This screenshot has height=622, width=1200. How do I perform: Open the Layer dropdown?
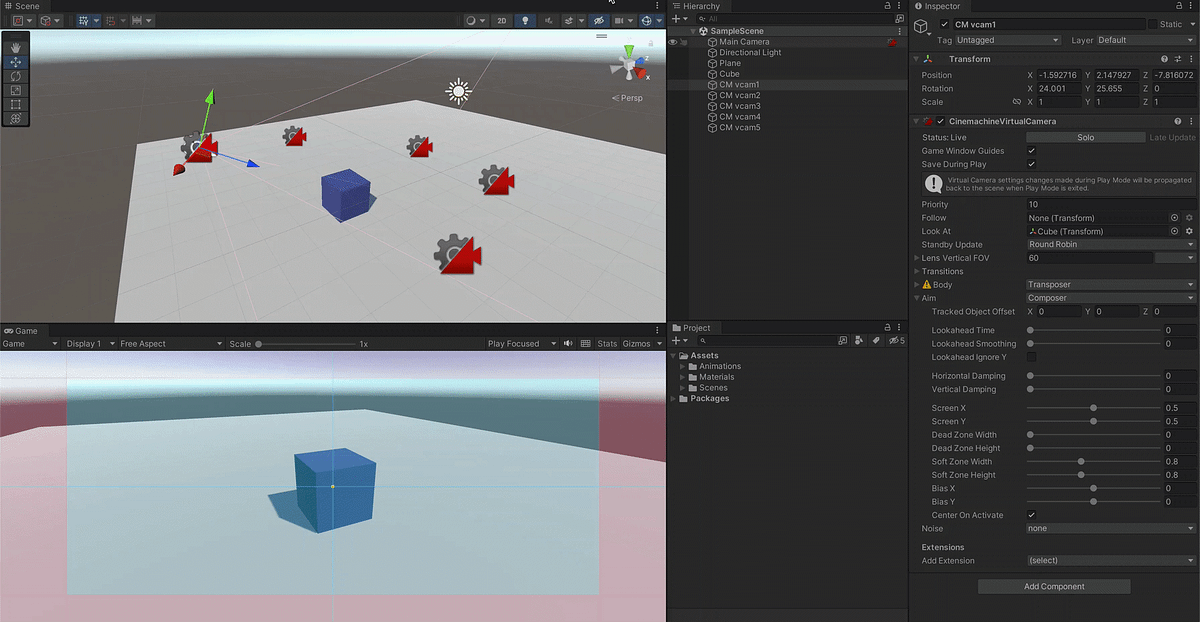pos(1146,40)
